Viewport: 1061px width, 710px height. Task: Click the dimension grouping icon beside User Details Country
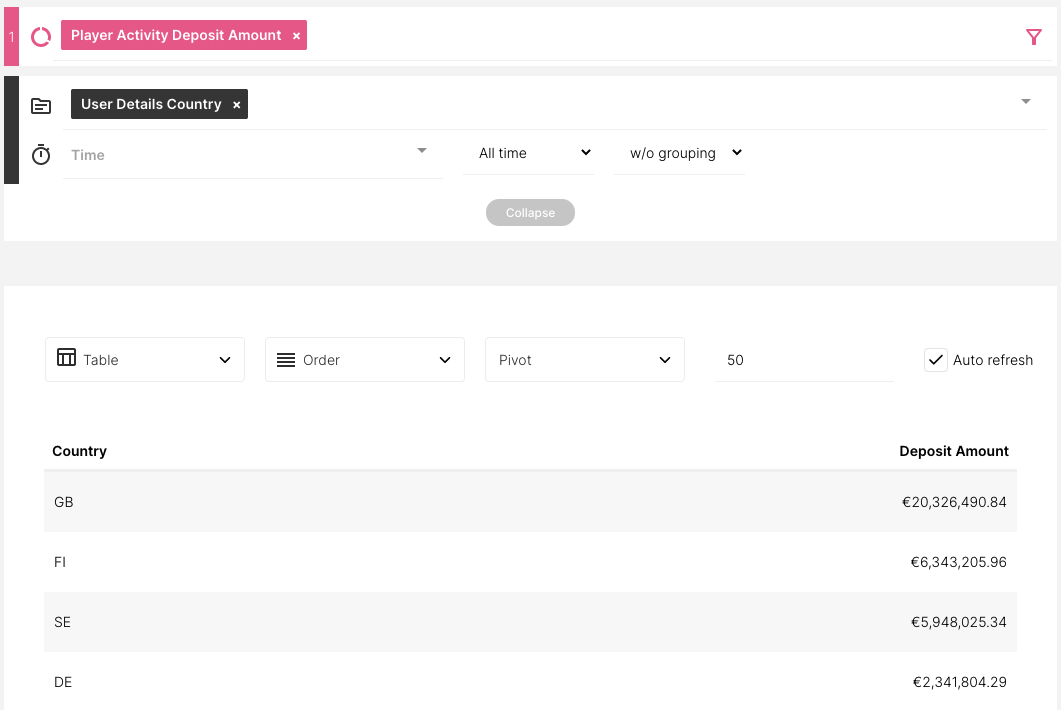click(x=41, y=106)
